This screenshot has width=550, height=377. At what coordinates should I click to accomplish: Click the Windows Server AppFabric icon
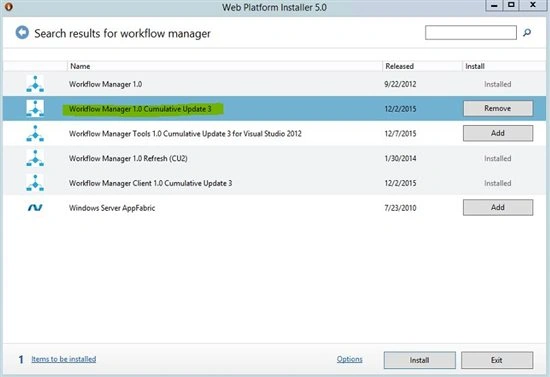pos(35,208)
